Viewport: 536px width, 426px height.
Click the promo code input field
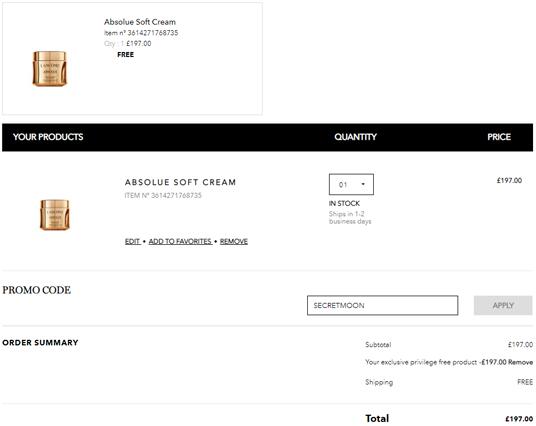(383, 305)
